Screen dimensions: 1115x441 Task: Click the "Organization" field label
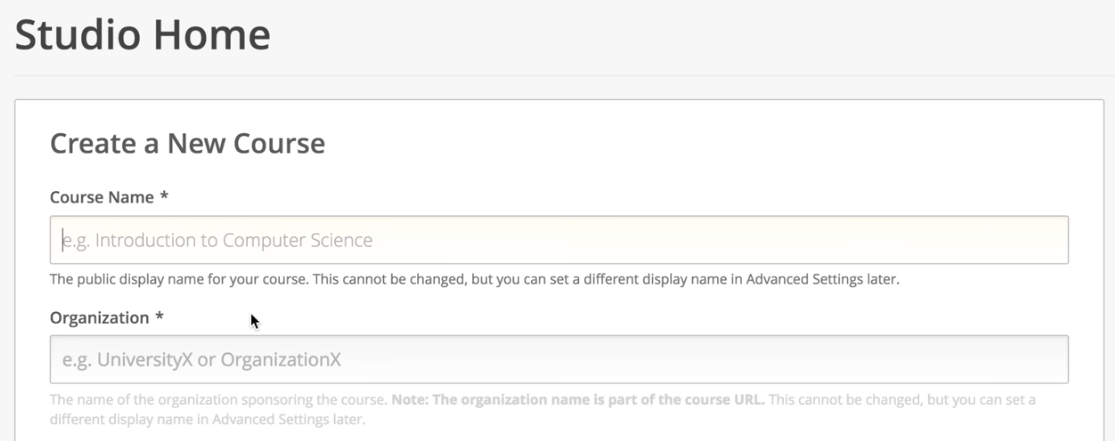point(99,317)
